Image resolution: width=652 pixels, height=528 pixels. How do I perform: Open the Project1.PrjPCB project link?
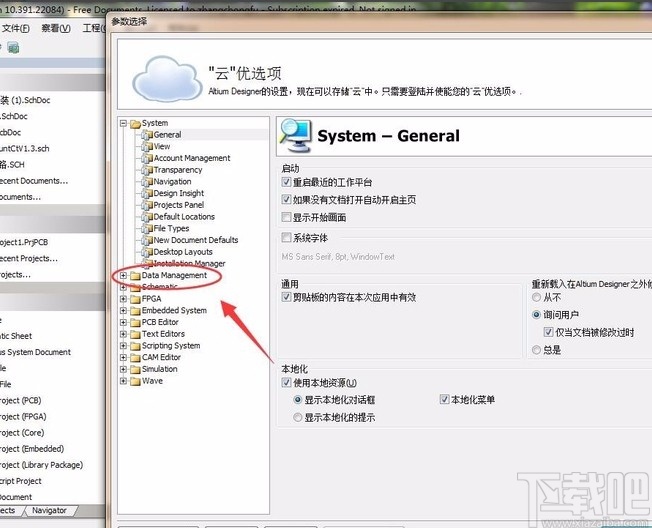(24, 242)
